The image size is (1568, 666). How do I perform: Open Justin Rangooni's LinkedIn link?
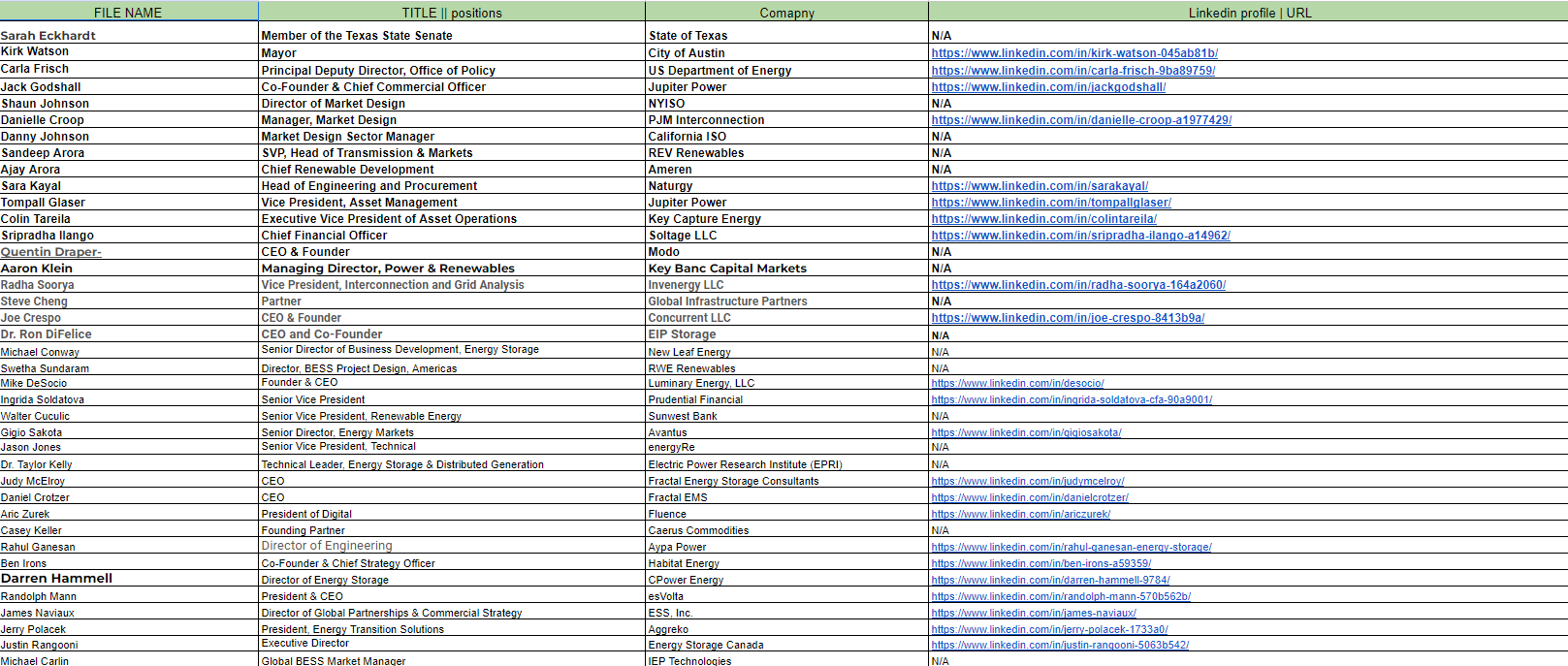pos(1060,645)
